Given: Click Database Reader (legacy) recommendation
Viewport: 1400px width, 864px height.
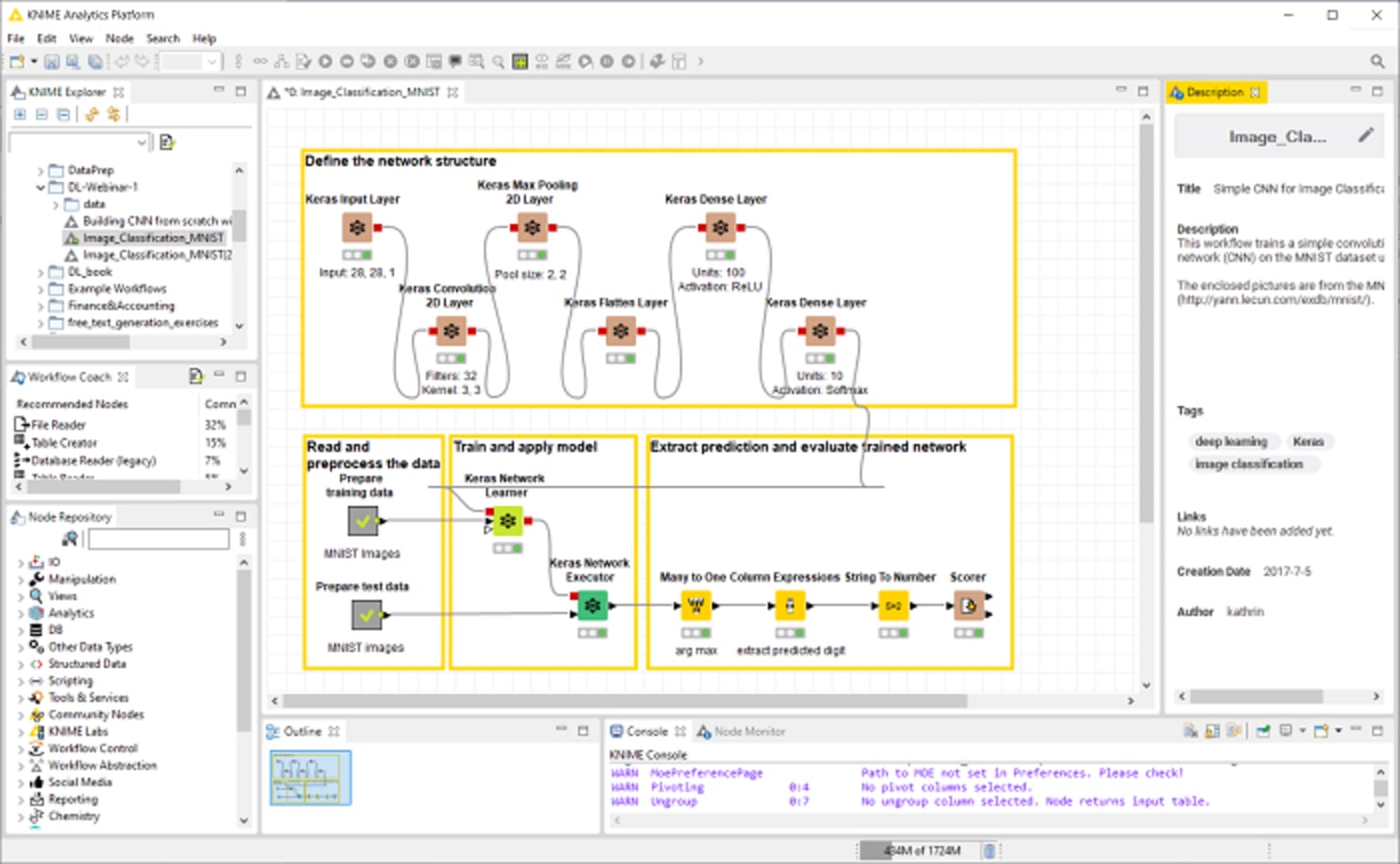Looking at the screenshot, I should (87, 461).
